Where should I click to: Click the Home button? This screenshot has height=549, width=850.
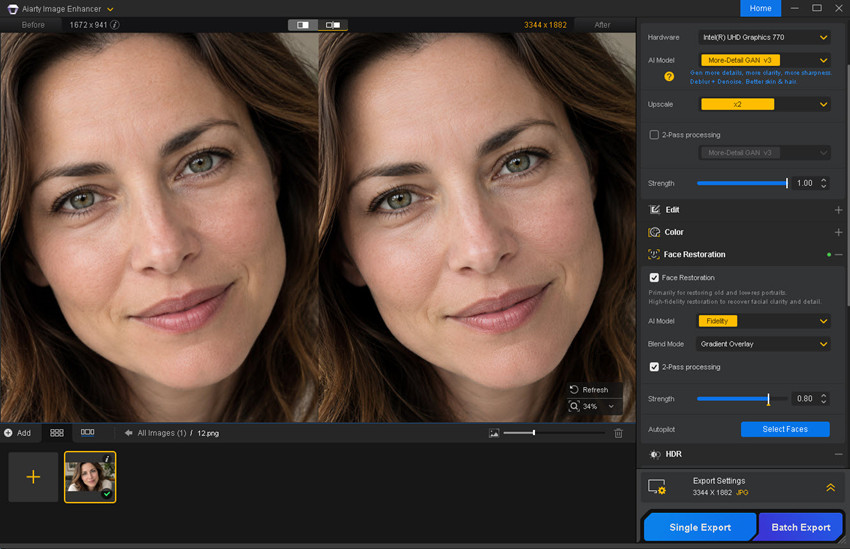pos(760,8)
